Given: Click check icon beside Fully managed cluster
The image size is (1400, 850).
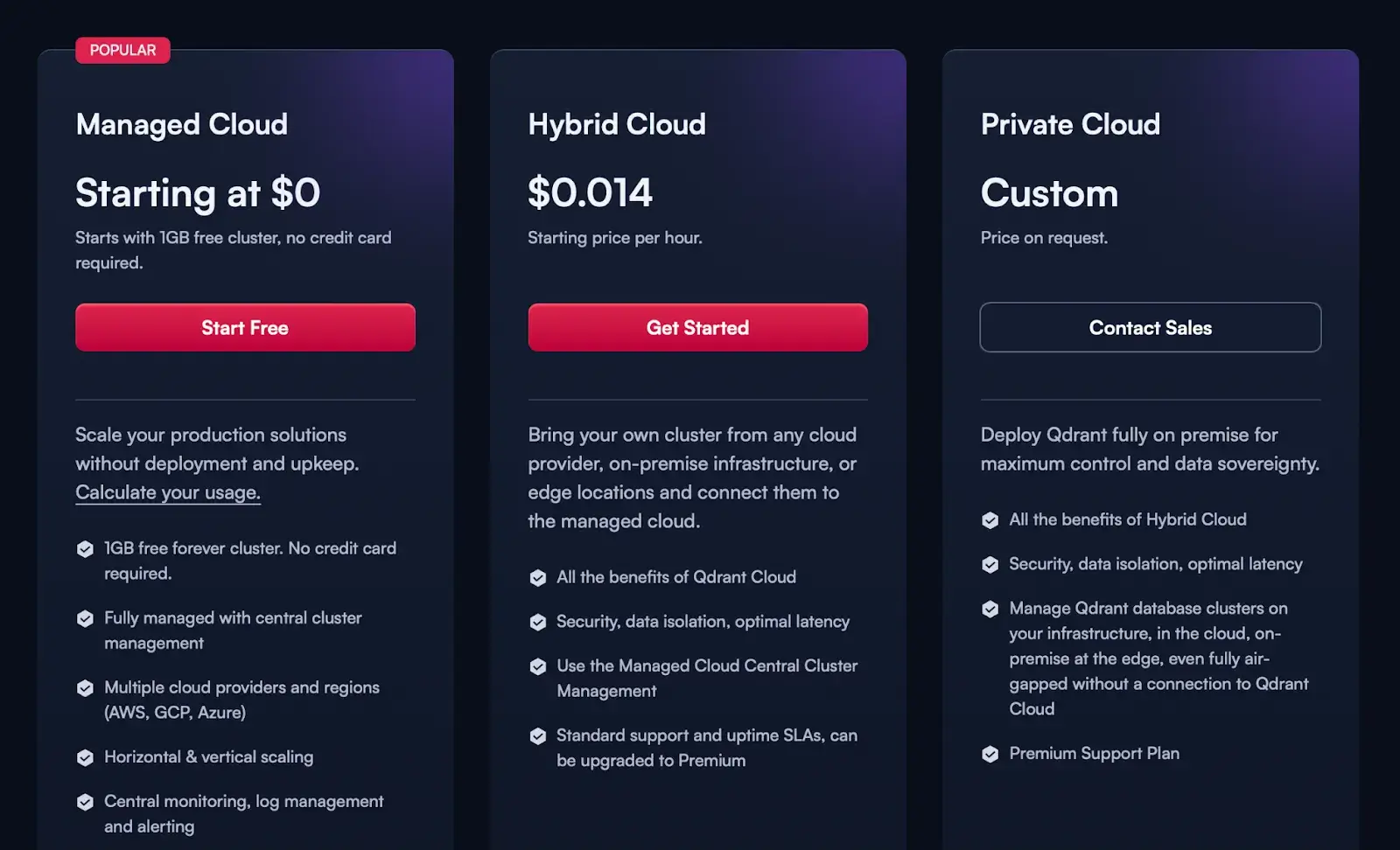Looking at the screenshot, I should pyautogui.click(x=85, y=619).
